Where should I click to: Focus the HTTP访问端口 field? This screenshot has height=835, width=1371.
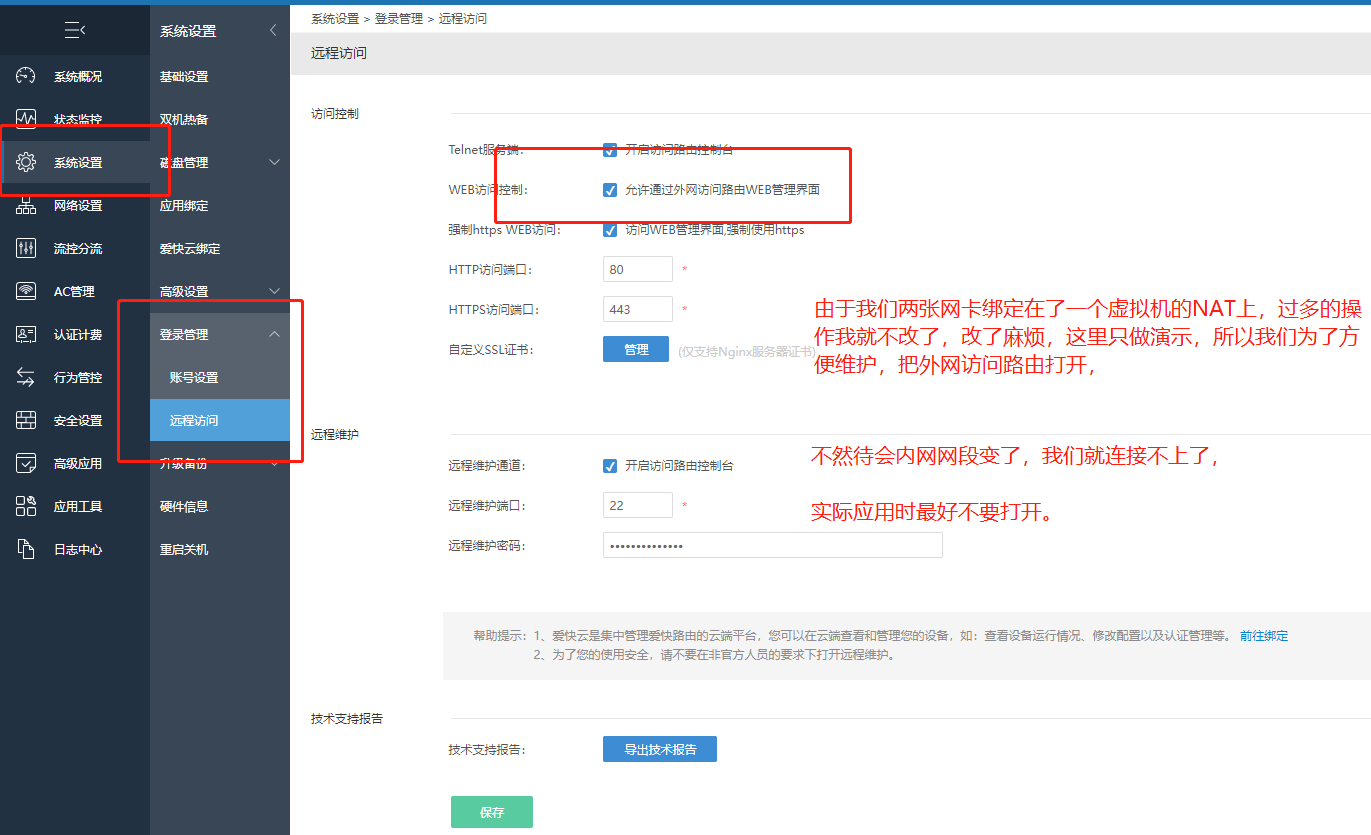(638, 269)
